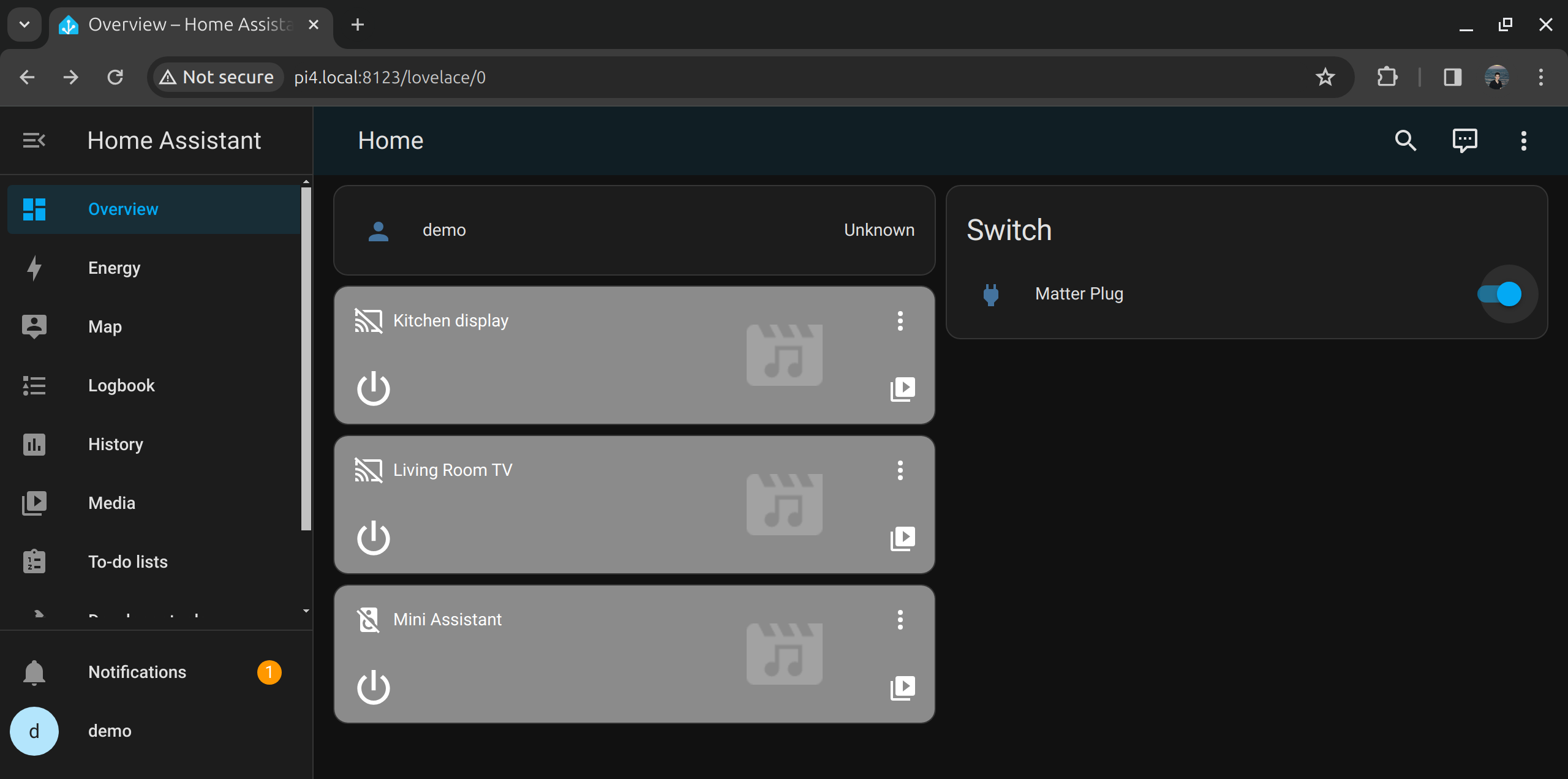This screenshot has height=779, width=1568.
Task: Open Living Room TV three-dot menu
Action: pyautogui.click(x=900, y=470)
